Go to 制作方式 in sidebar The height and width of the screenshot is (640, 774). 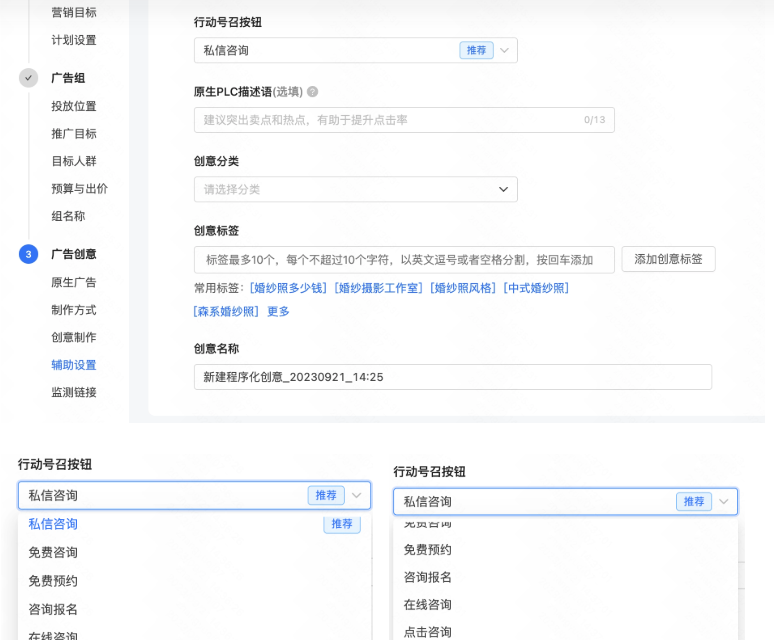click(x=74, y=310)
